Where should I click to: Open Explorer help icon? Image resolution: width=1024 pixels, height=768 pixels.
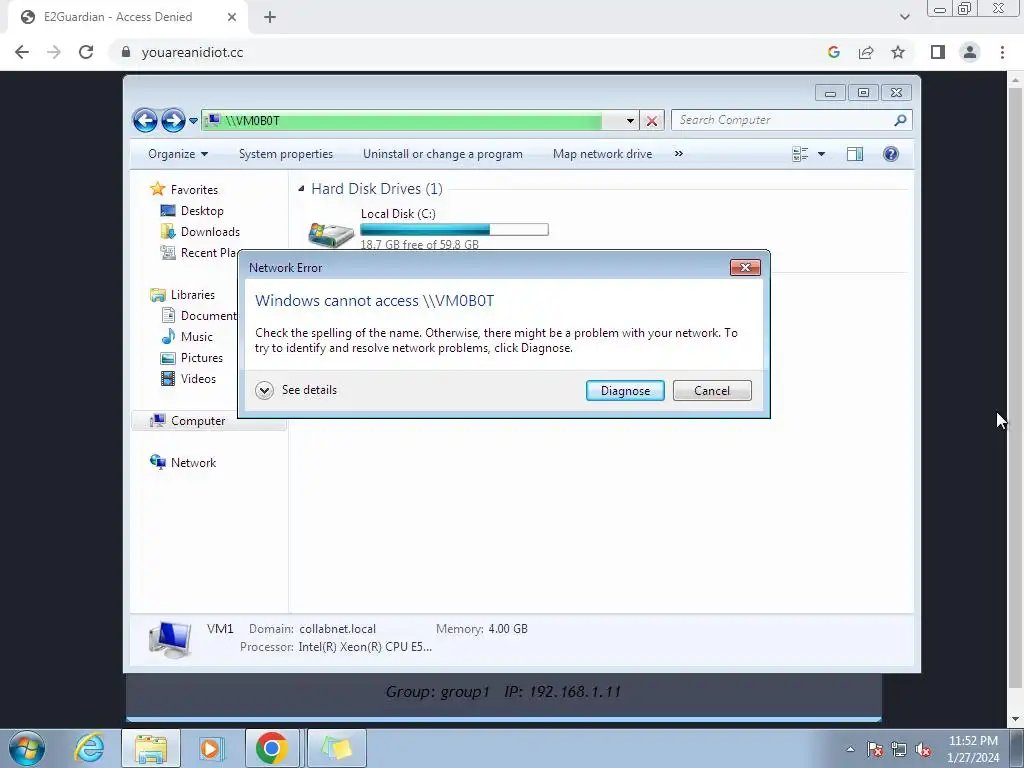click(x=891, y=154)
